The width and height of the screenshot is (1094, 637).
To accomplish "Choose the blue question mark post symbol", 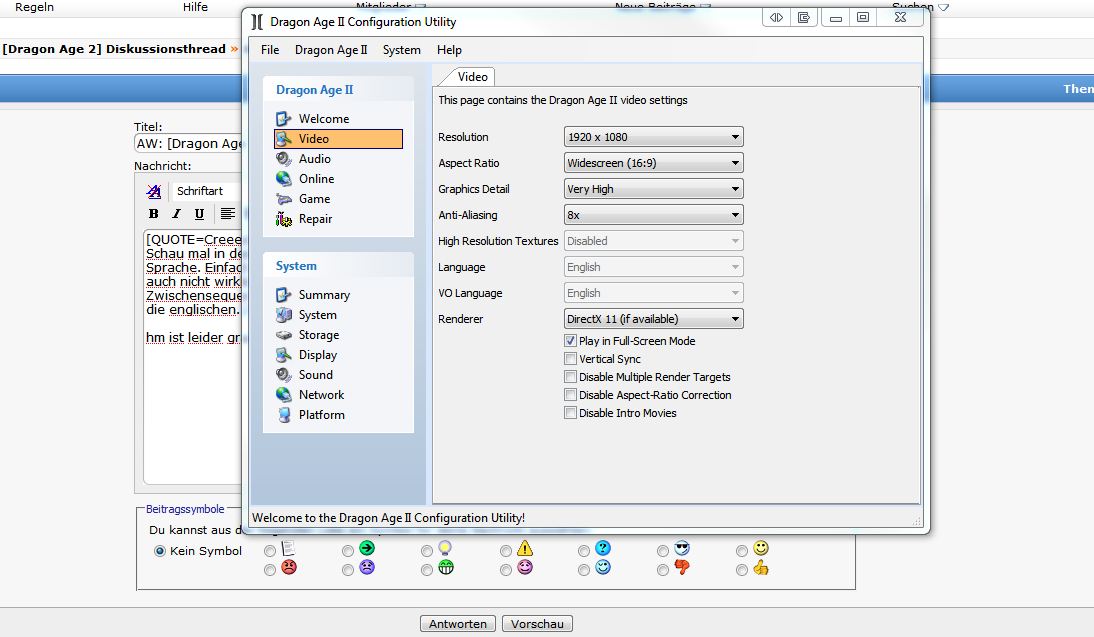I will (x=584, y=551).
